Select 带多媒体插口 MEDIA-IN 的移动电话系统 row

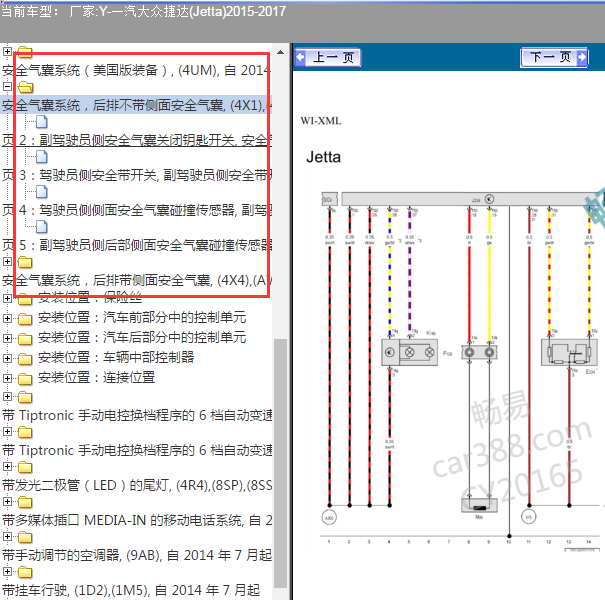tap(137, 521)
